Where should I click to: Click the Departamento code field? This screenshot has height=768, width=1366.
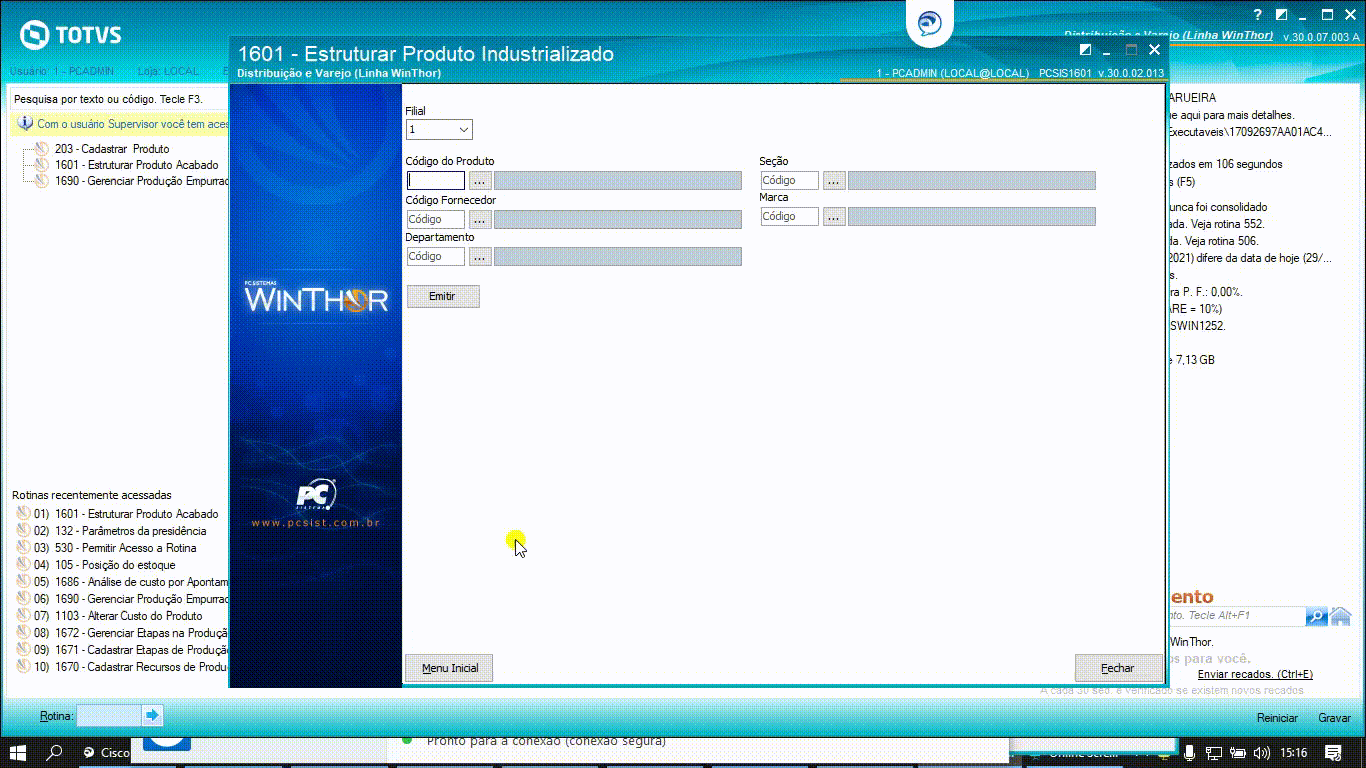tap(436, 257)
